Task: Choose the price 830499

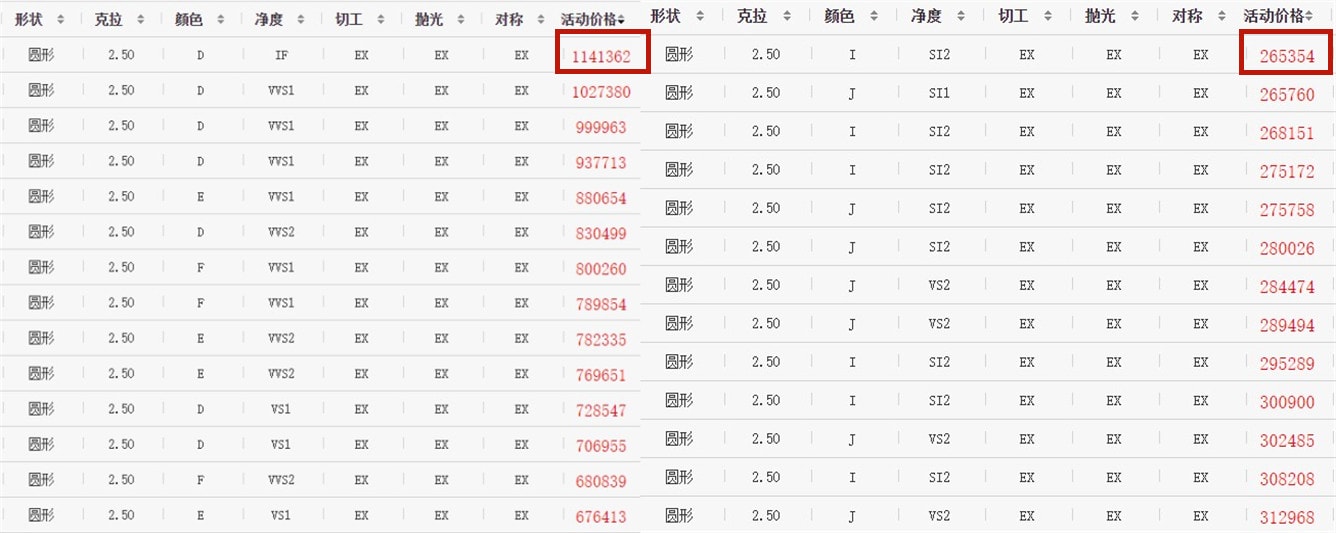Action: coord(601,234)
